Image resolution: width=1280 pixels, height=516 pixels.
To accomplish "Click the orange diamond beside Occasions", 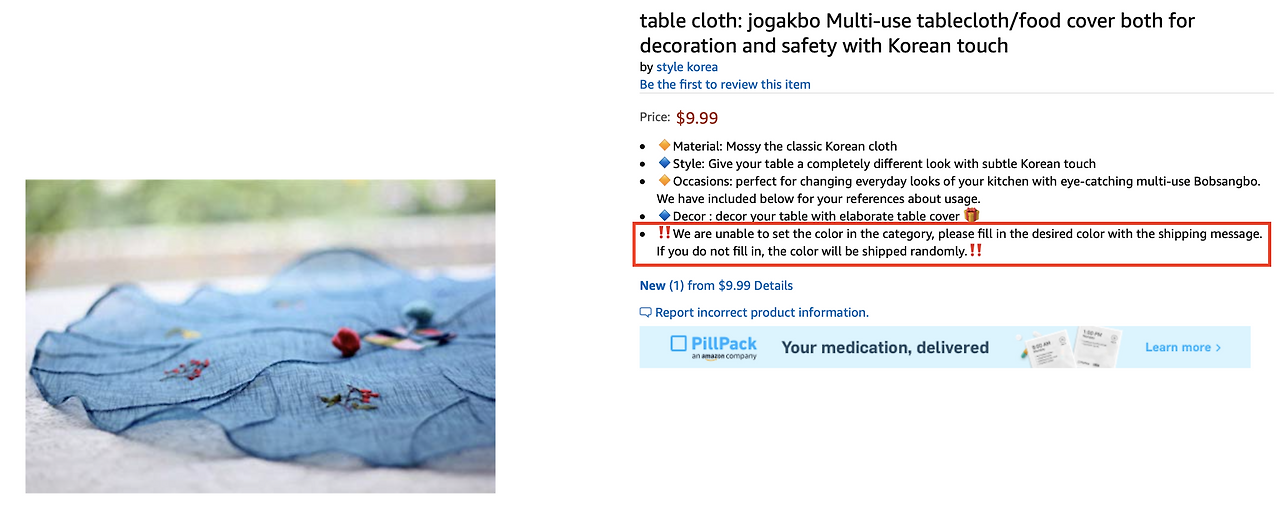I will [664, 181].
